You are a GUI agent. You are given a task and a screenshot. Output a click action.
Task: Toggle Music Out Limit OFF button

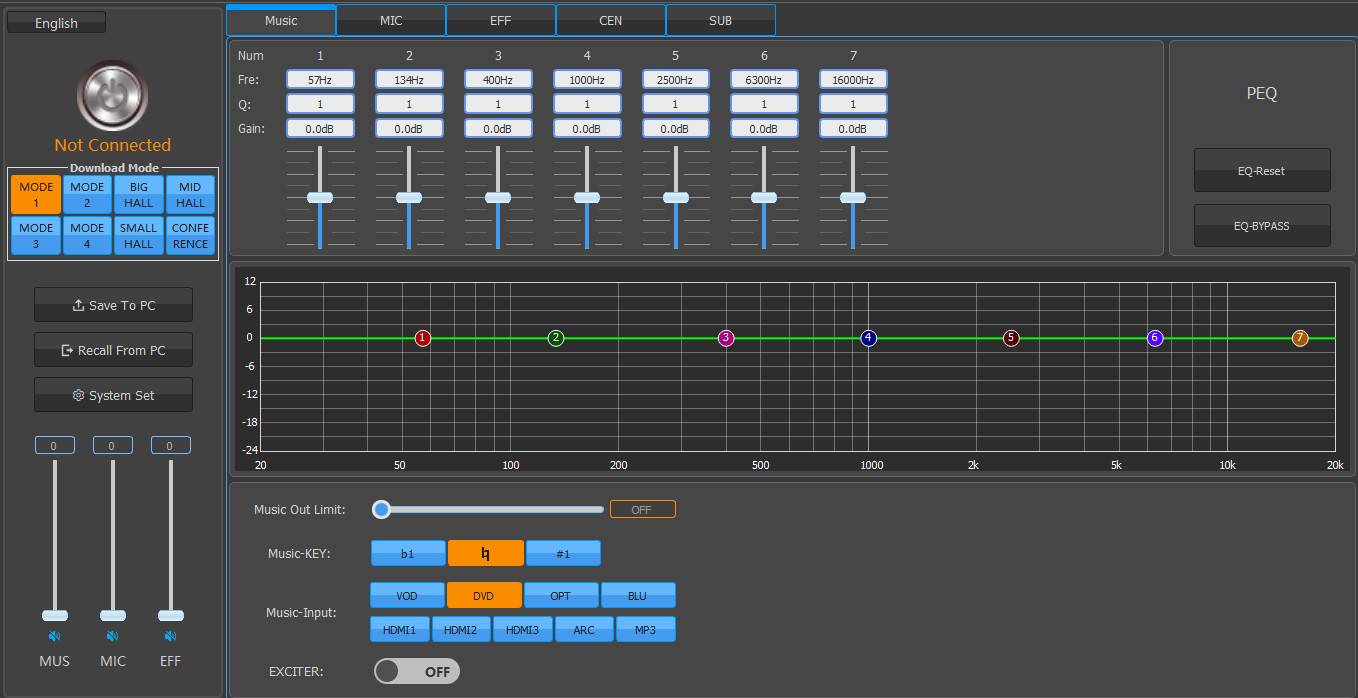coord(643,509)
